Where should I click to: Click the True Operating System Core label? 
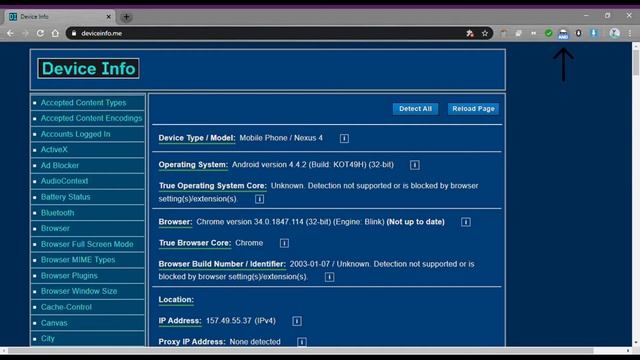213,186
